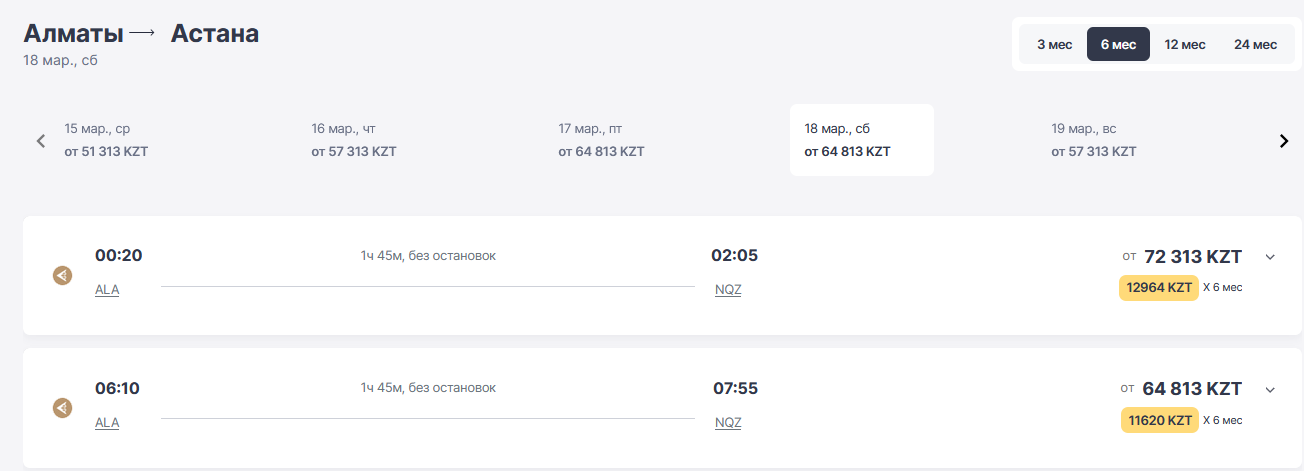
Task: Switch to the 15 мар., ср date
Action: 106,140
